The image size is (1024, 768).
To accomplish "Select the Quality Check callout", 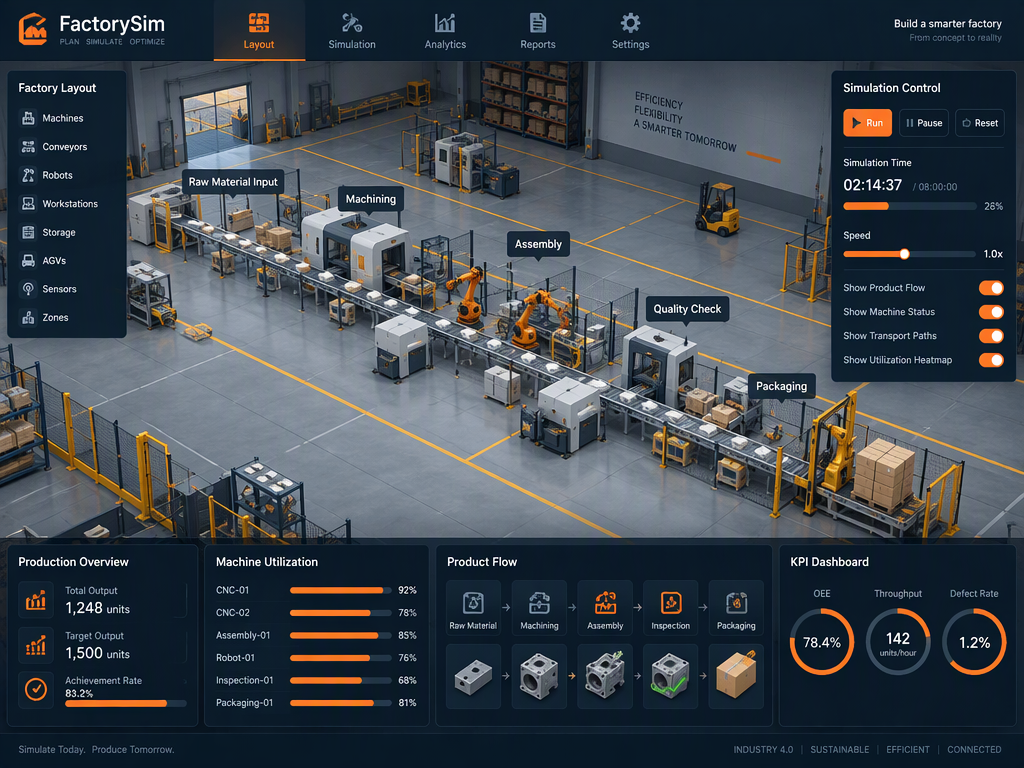I will [687, 309].
